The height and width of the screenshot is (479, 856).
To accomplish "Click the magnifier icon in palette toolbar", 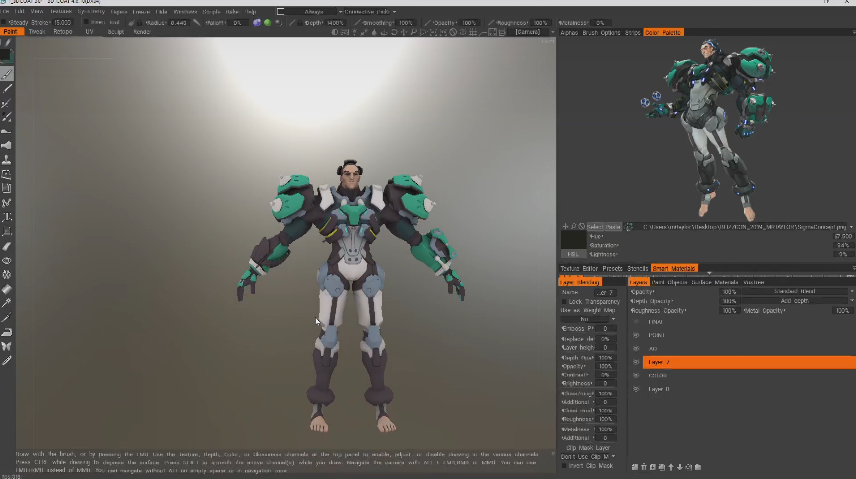I will point(573,227).
